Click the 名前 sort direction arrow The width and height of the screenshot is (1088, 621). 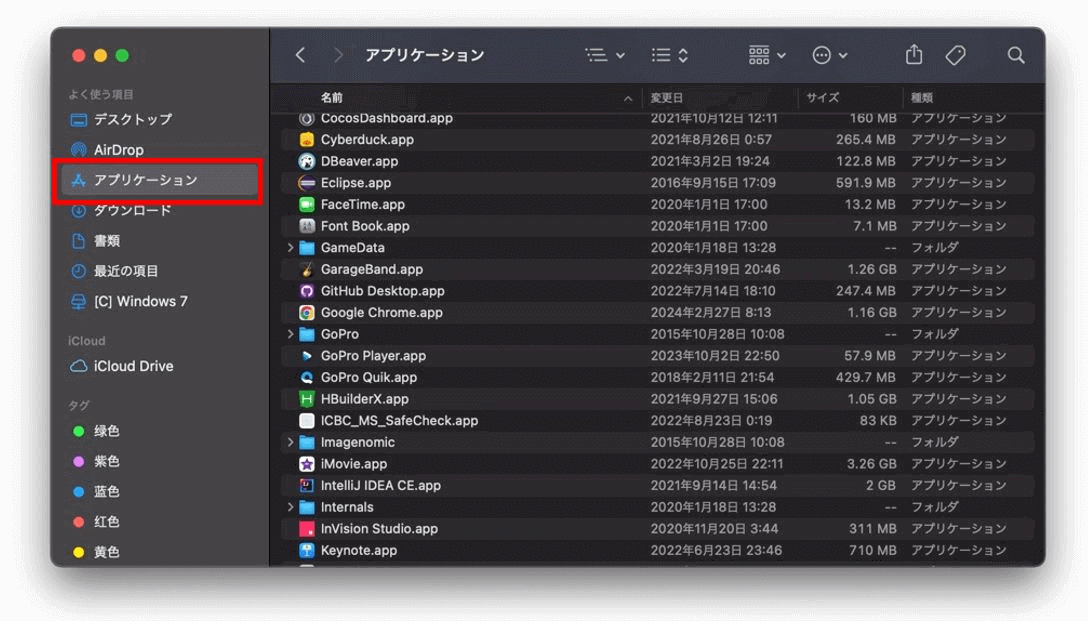tap(628, 99)
